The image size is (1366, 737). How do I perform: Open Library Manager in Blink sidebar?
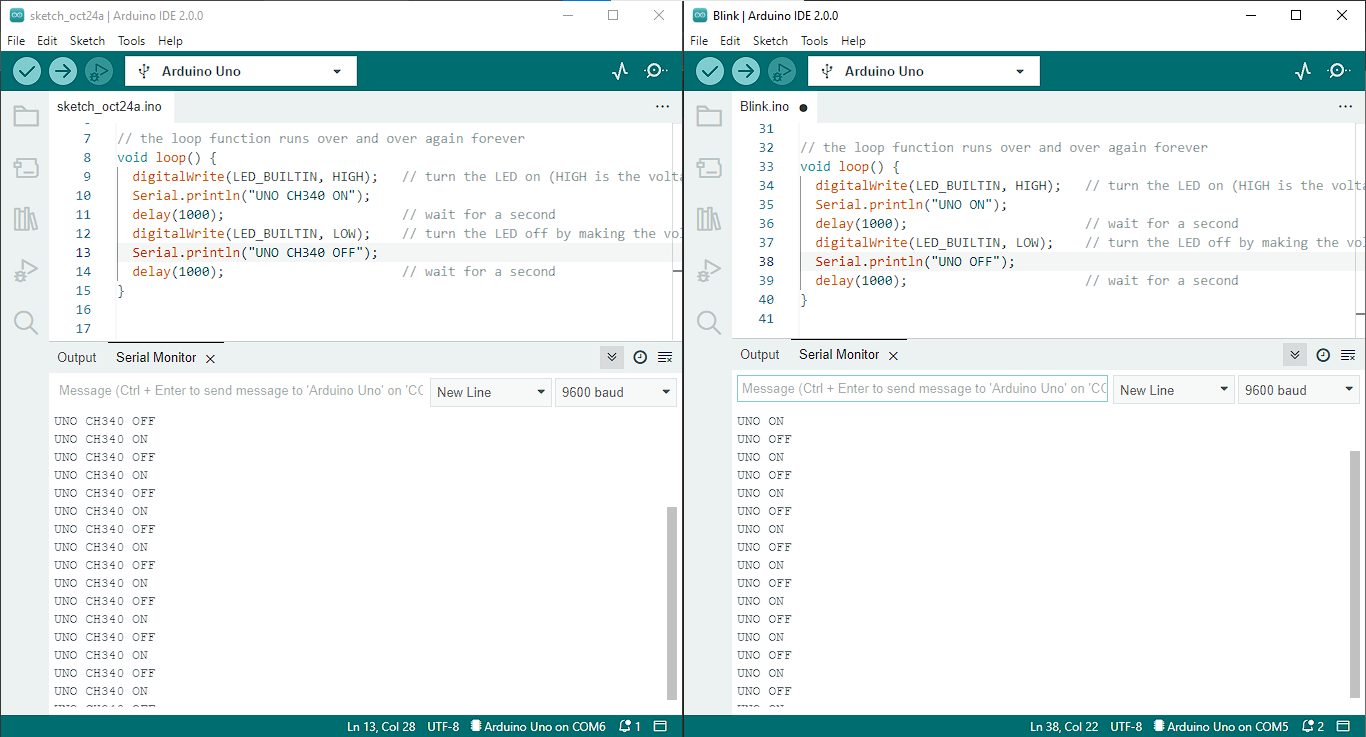pyautogui.click(x=709, y=219)
